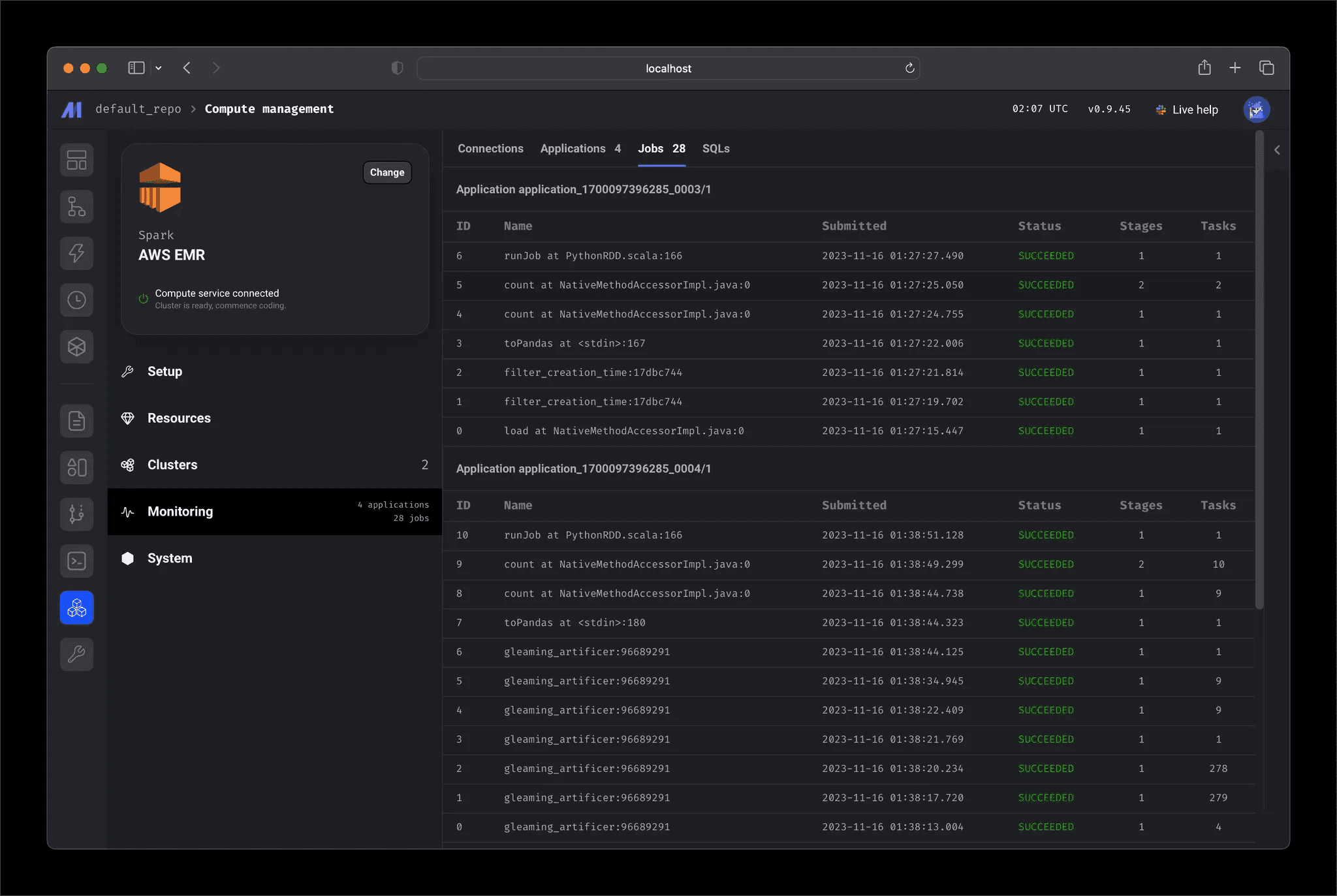The image size is (1337, 896).
Task: Select the highlighted compute management cubes icon
Action: [x=77, y=608]
